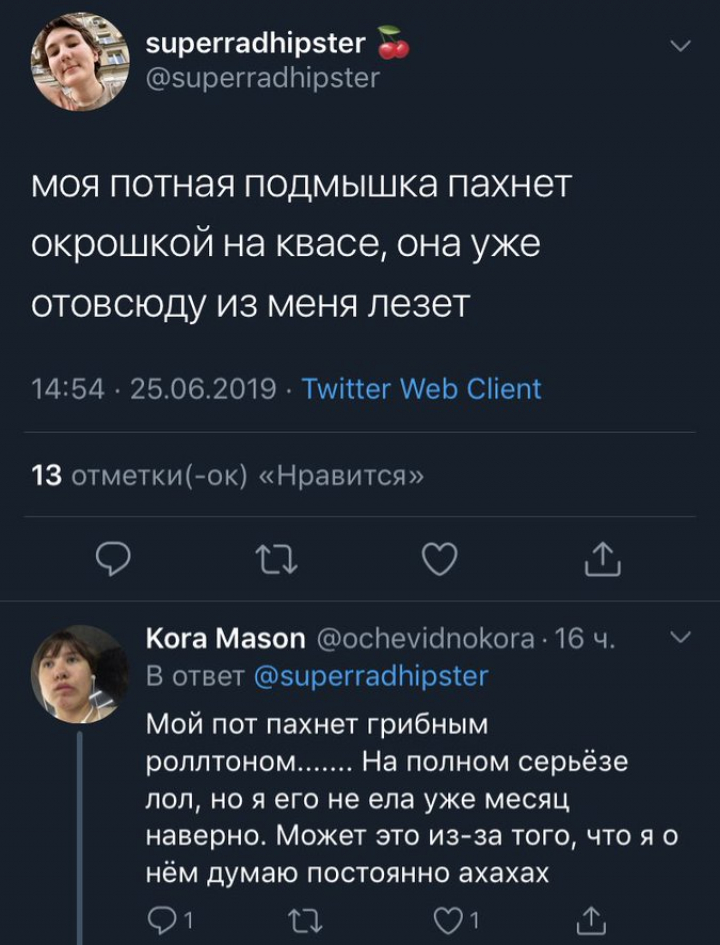Open the superradhipster display name
This screenshot has height=945, width=720.
(256, 43)
